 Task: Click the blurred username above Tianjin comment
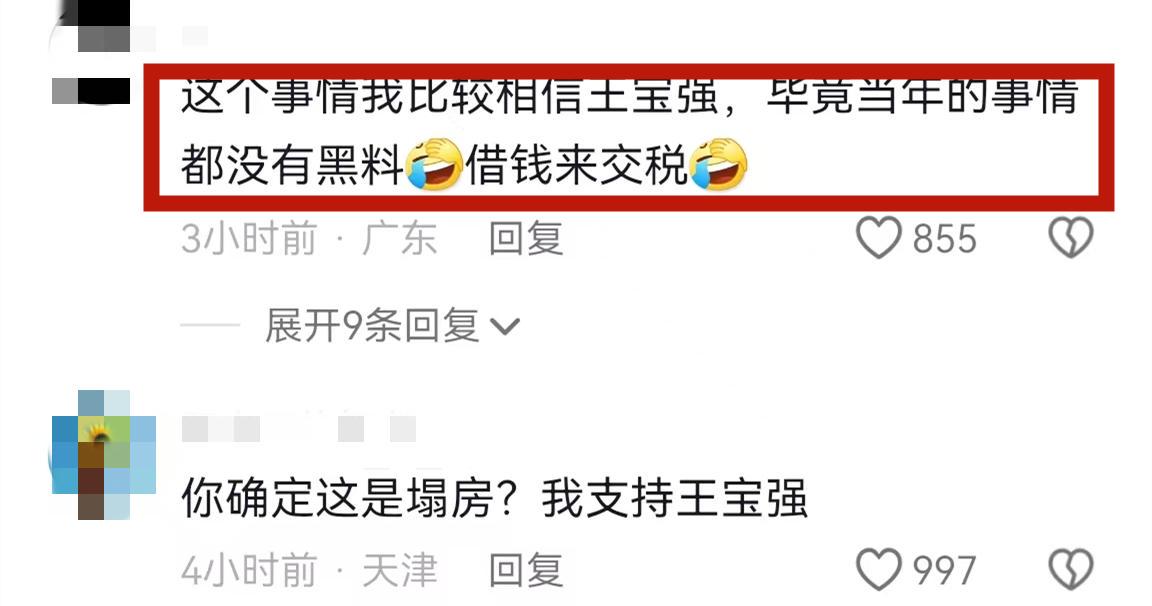tap(298, 428)
